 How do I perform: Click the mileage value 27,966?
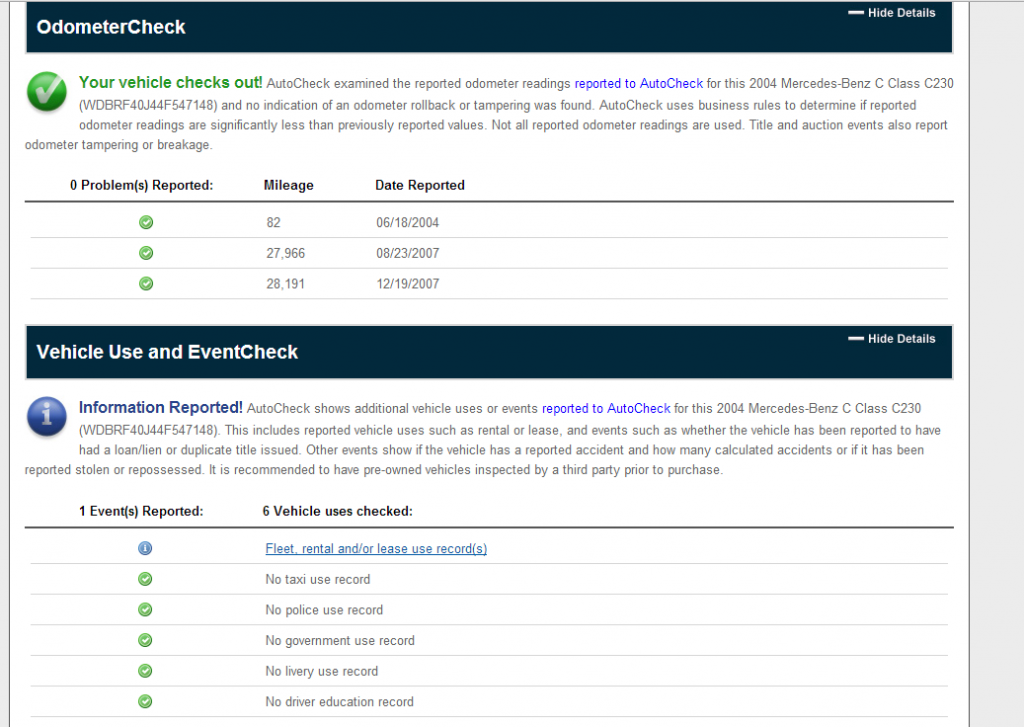285,253
